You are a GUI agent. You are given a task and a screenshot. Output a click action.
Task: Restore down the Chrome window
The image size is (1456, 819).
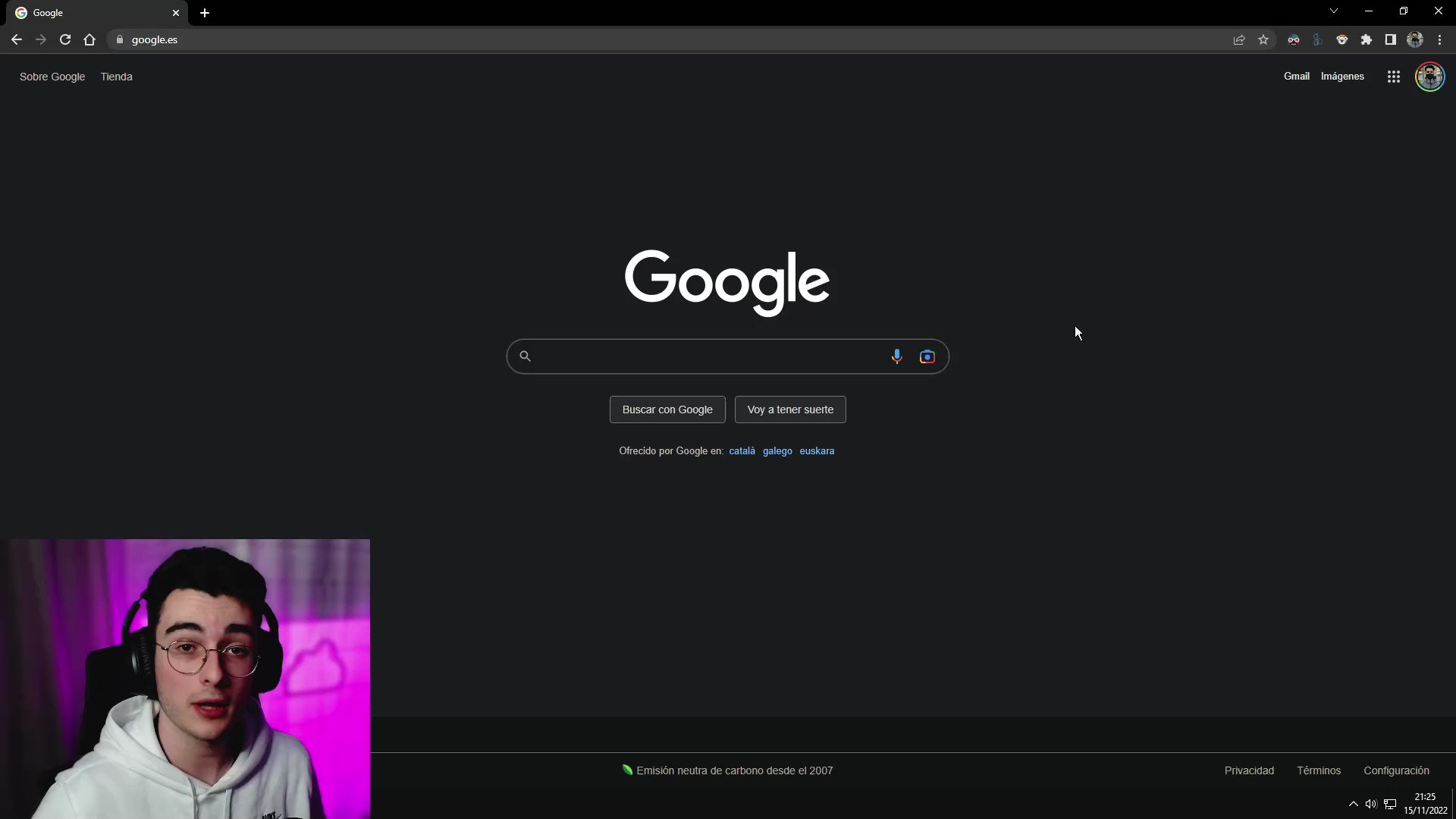(1404, 11)
